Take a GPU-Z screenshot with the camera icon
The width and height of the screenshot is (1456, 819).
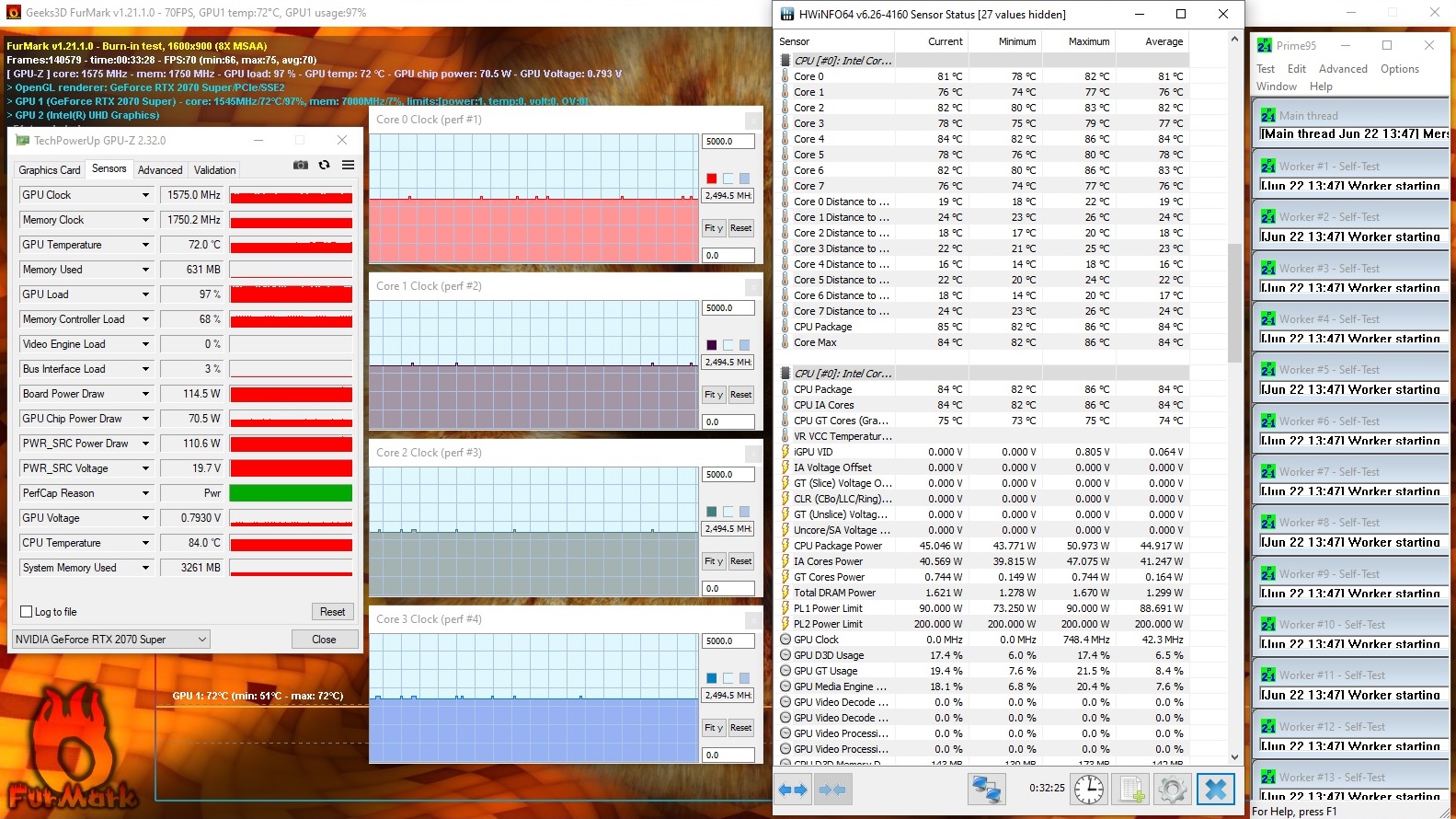(x=301, y=166)
